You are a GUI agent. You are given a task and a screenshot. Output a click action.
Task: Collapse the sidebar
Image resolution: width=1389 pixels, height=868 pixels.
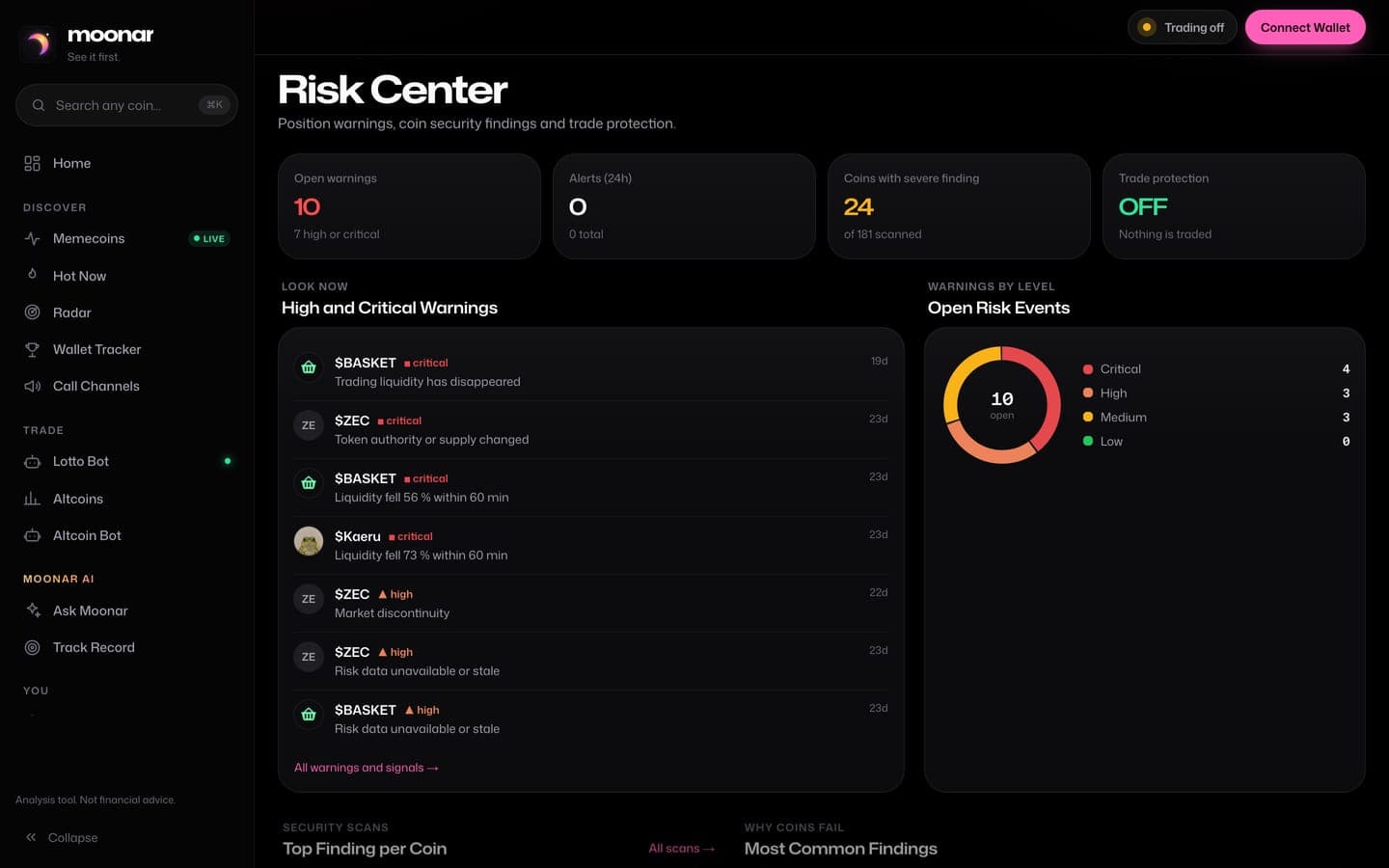126,837
